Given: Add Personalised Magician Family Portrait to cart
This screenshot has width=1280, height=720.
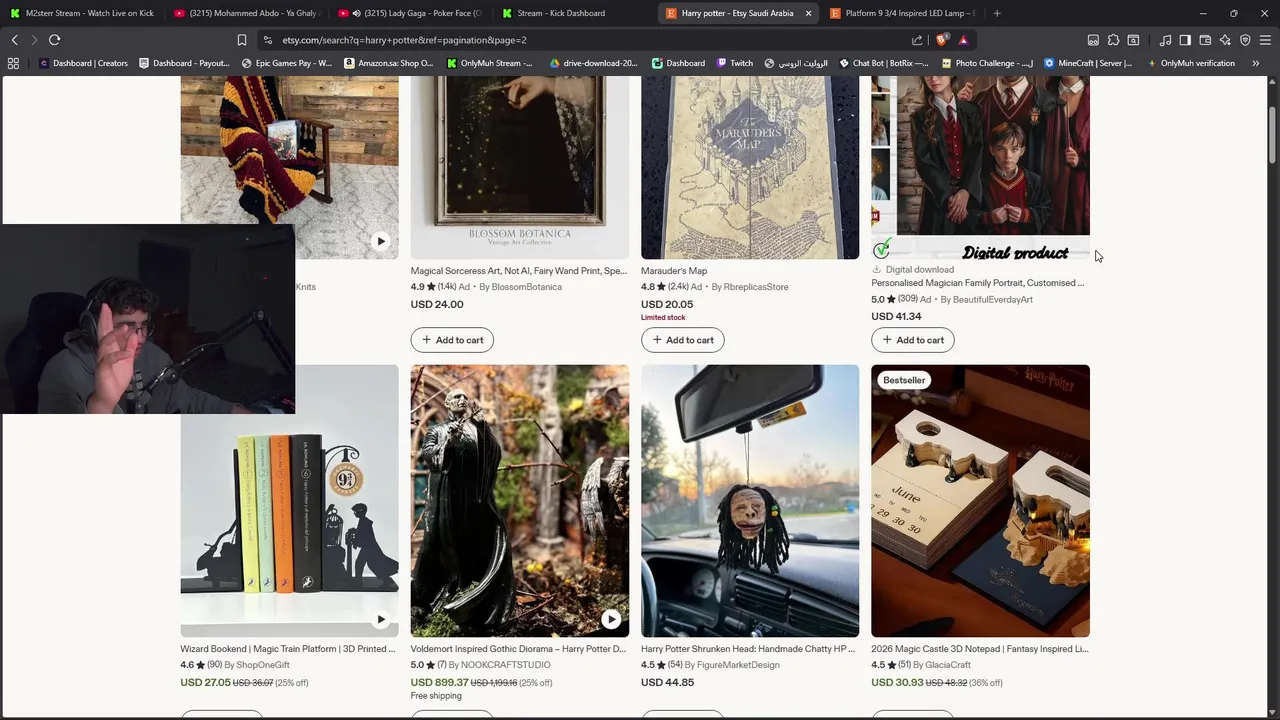Looking at the screenshot, I should (x=913, y=340).
